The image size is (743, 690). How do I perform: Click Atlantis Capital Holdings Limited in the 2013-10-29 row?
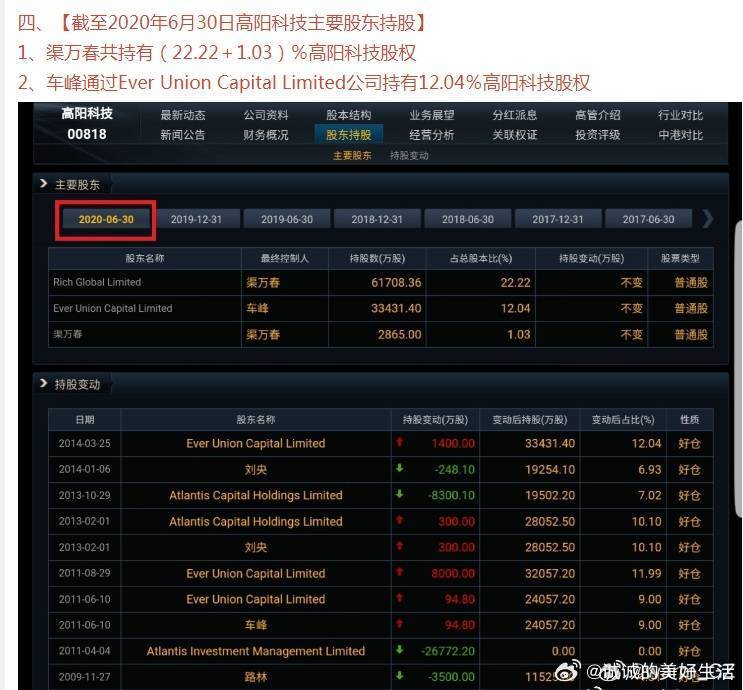coord(256,495)
